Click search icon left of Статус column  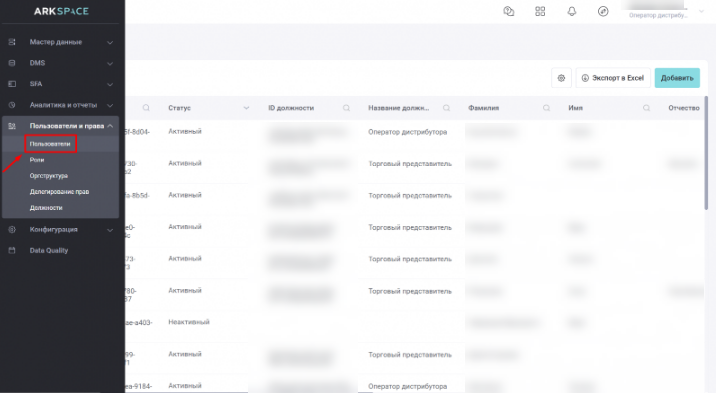click(x=146, y=108)
